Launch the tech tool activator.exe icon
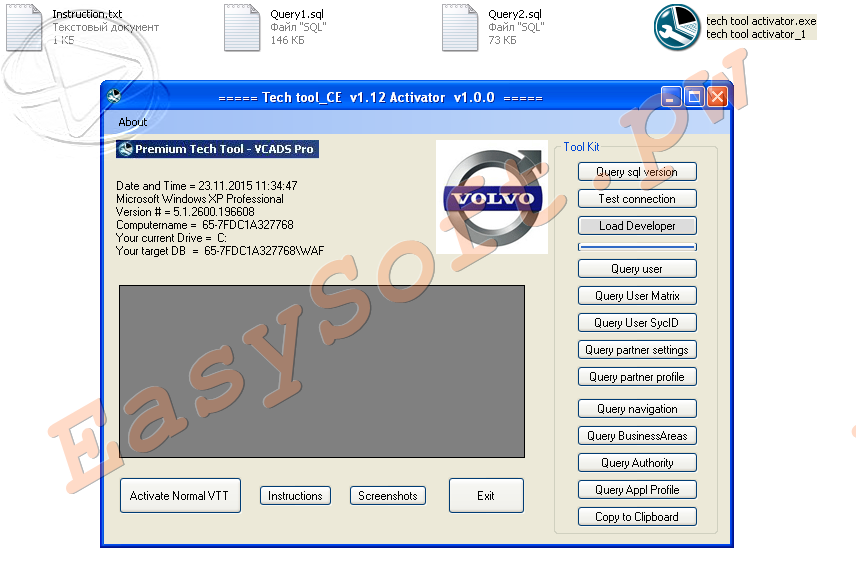Viewport: 856px width, 561px height. tap(677, 27)
